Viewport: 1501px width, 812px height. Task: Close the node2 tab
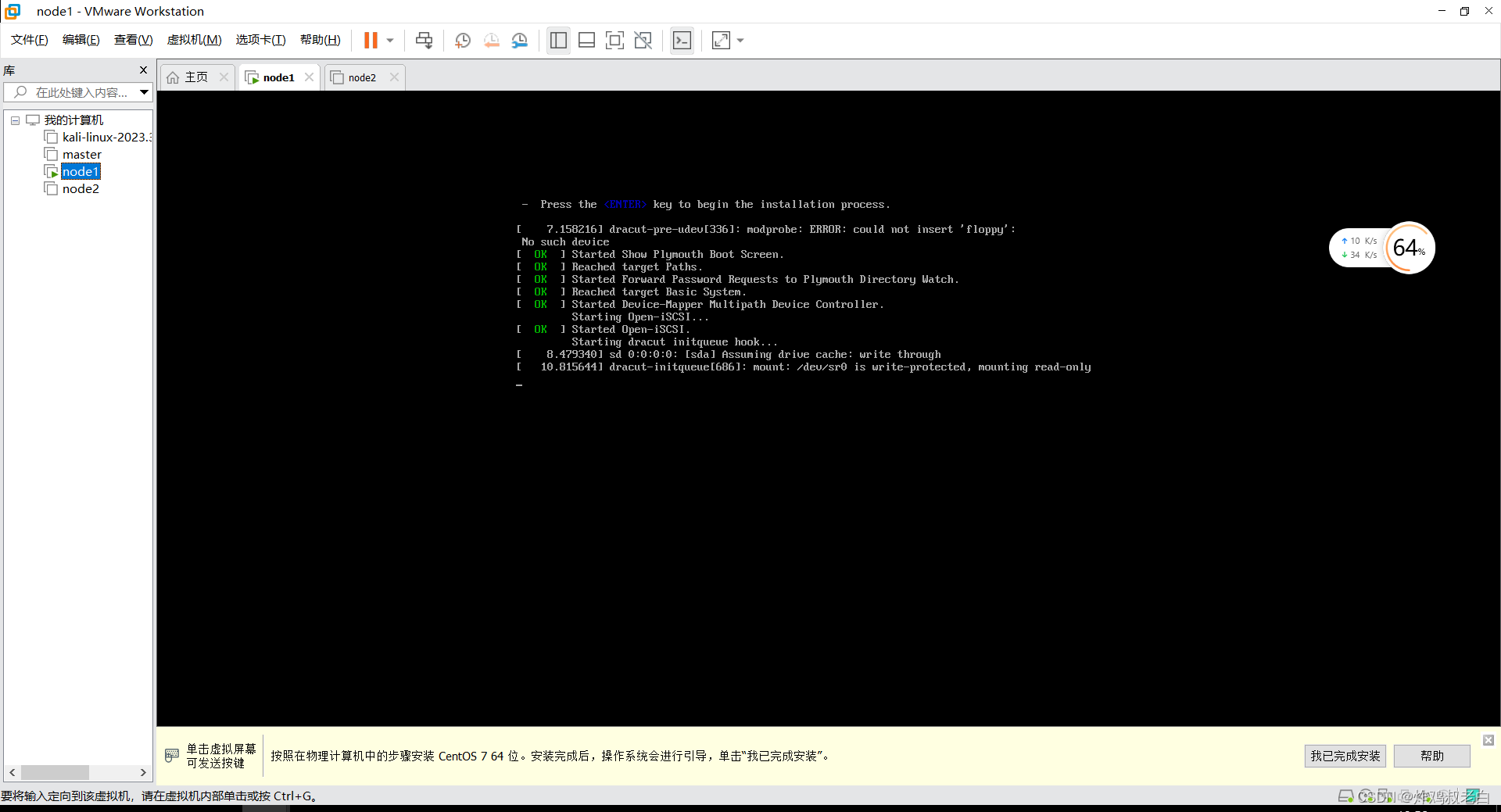(395, 77)
